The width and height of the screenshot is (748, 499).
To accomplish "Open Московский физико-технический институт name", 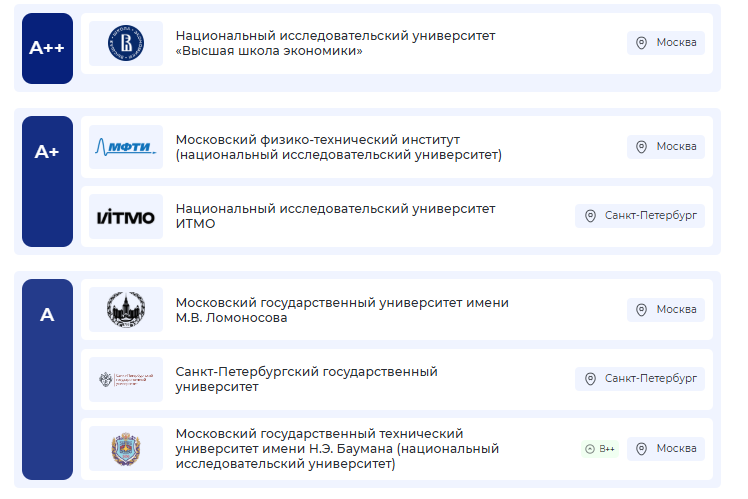I will point(339,147).
